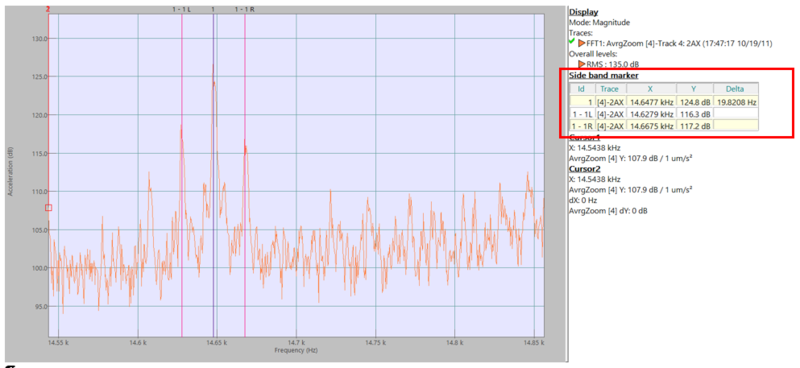Select the center marker label '1' above plot
This screenshot has width=800, height=368.
coord(213,9)
